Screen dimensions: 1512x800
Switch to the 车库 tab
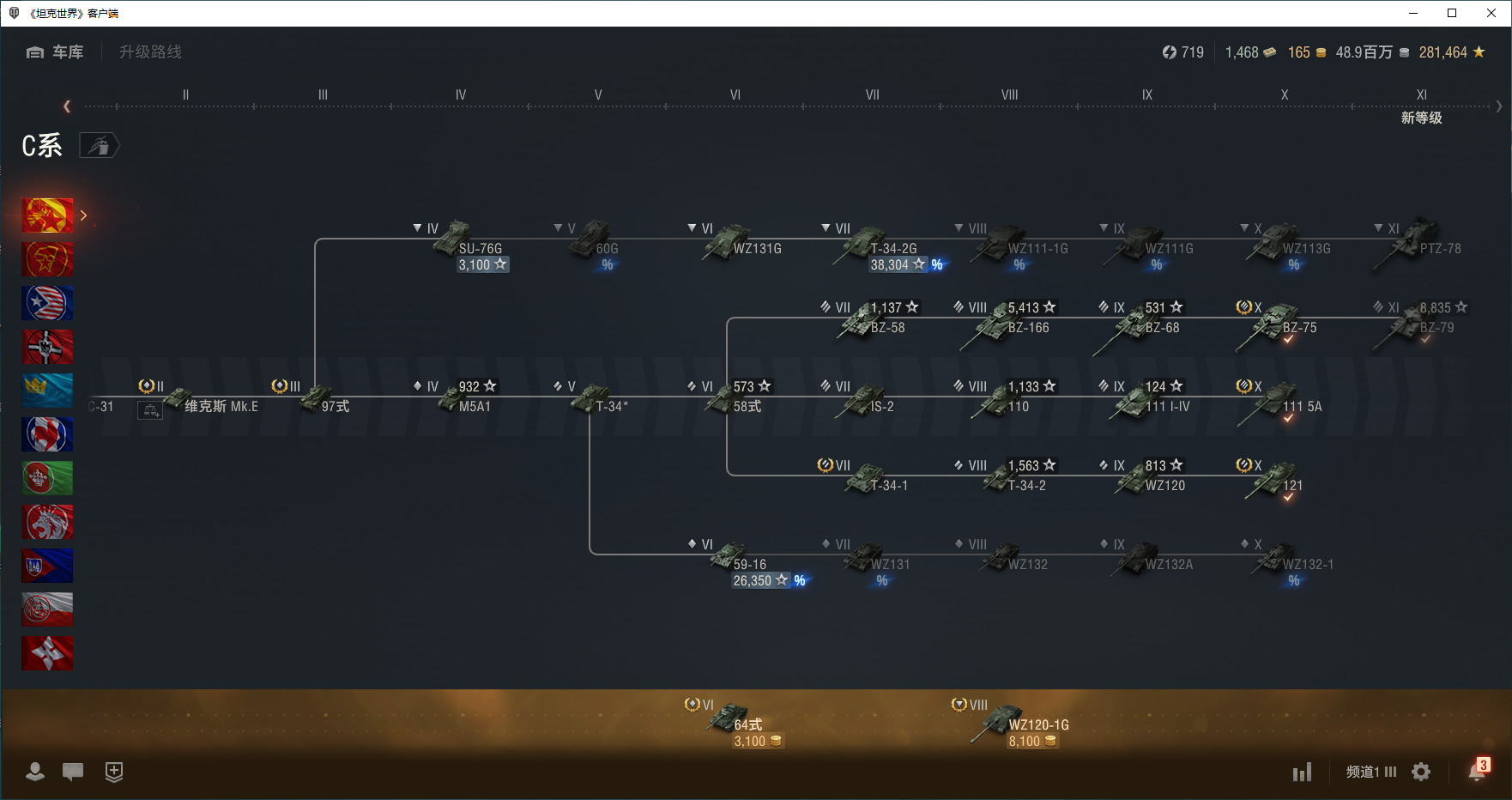tap(56, 52)
